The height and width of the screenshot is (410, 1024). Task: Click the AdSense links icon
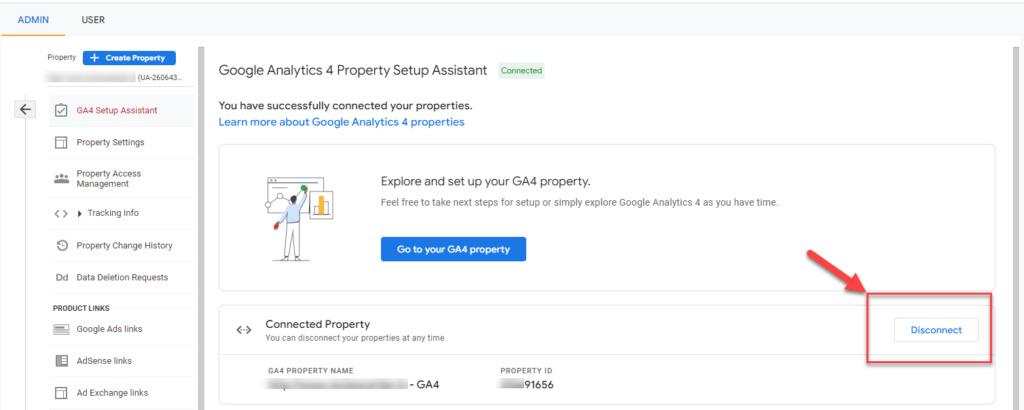(x=61, y=361)
